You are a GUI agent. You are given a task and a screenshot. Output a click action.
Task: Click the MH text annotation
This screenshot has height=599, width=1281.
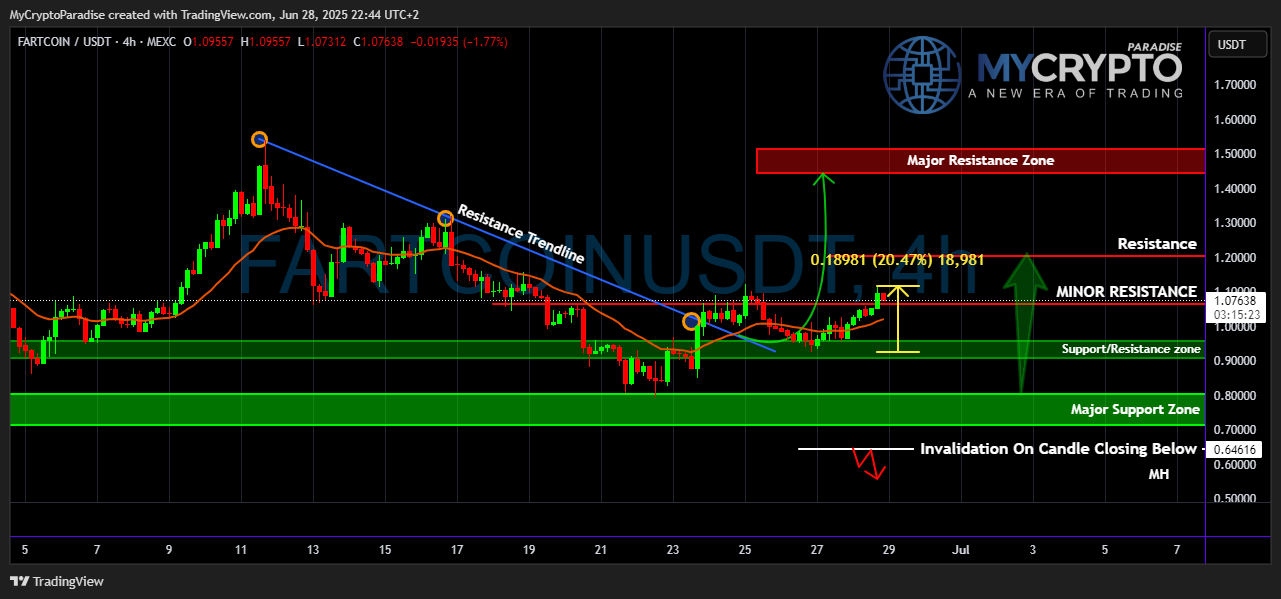tap(1159, 474)
